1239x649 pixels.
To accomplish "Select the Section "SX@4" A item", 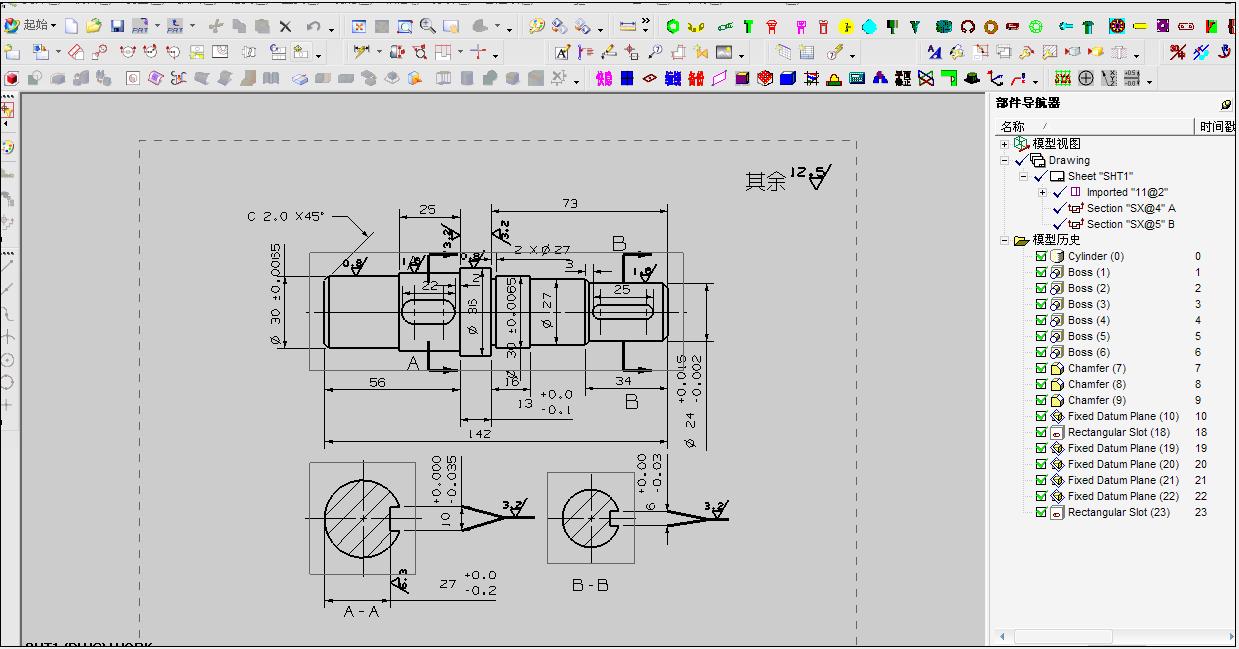I will 1130,208.
